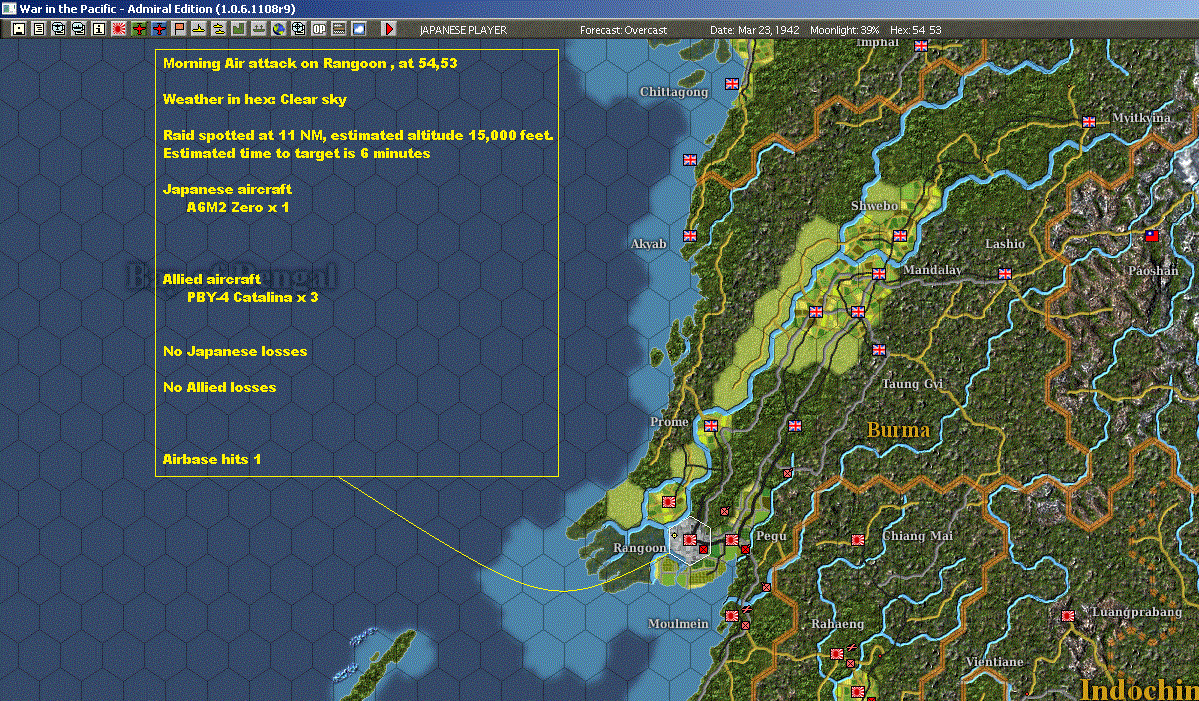Select the Japanese flag at Rangoon hex
Screen dimensions: 1199x701
pos(690,540)
